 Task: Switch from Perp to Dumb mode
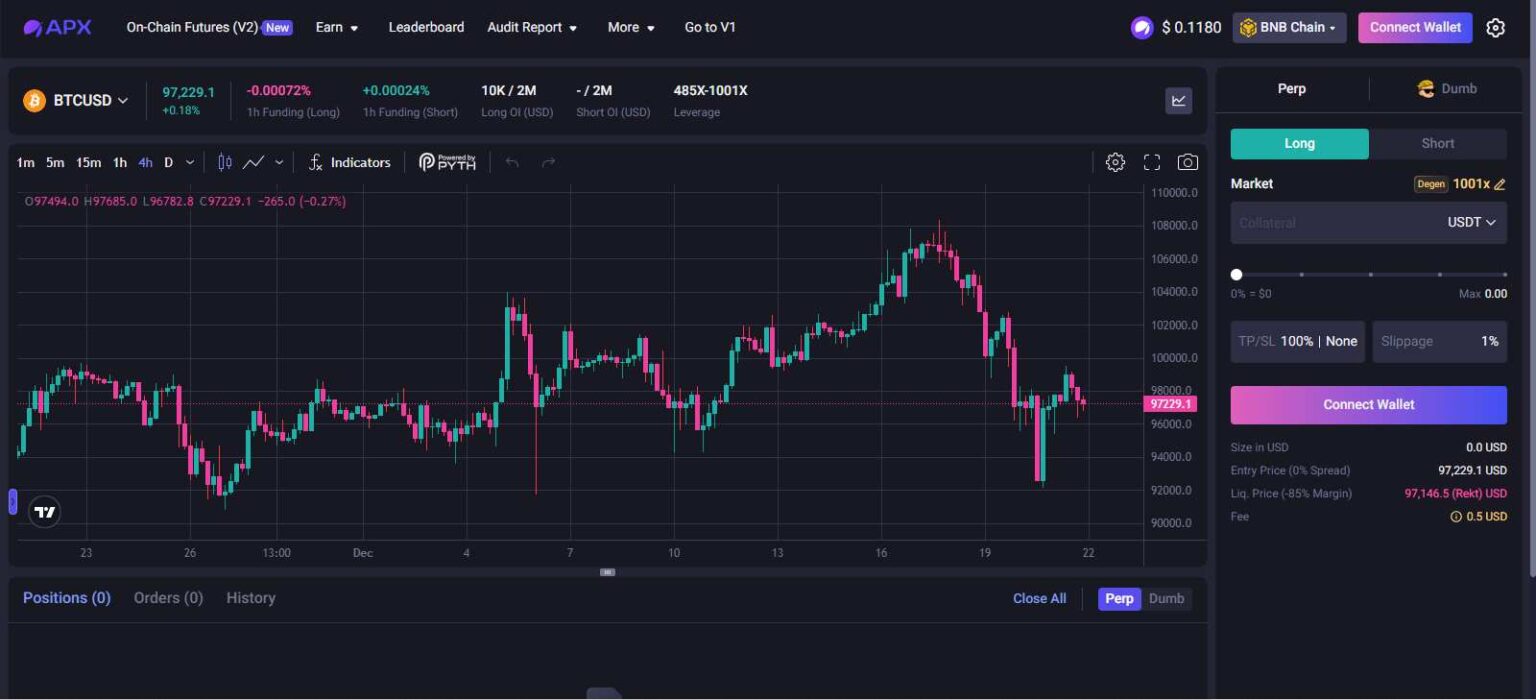tap(1447, 88)
